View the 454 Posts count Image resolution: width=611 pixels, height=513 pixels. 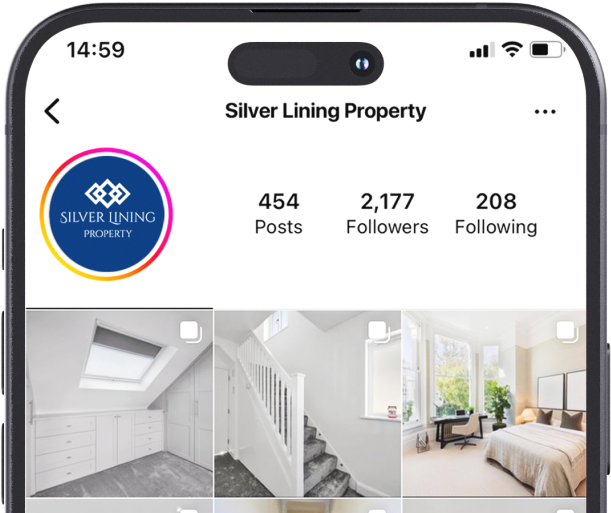click(x=279, y=213)
